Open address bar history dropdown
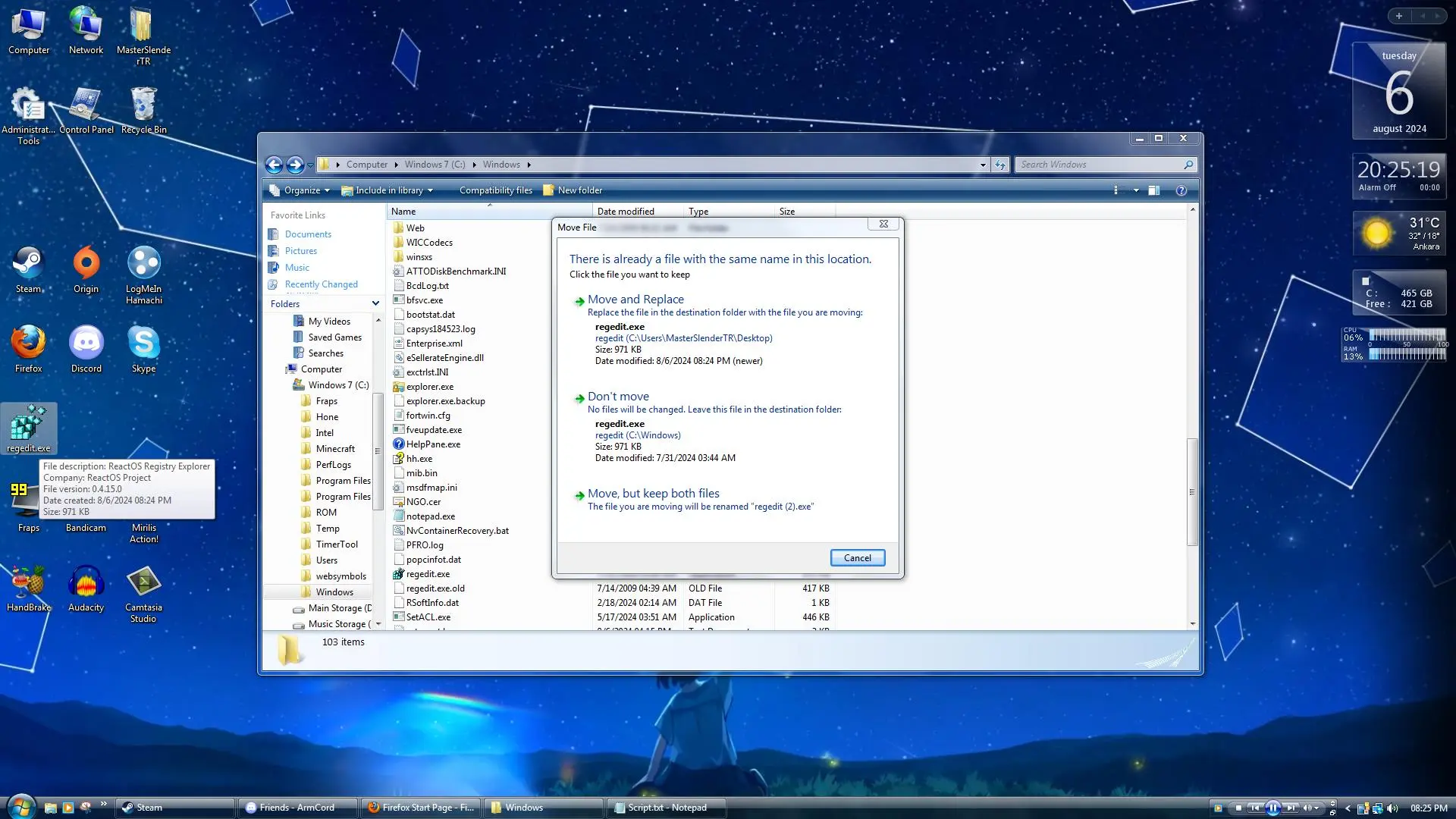Viewport: 1456px width, 819px height. 983,165
